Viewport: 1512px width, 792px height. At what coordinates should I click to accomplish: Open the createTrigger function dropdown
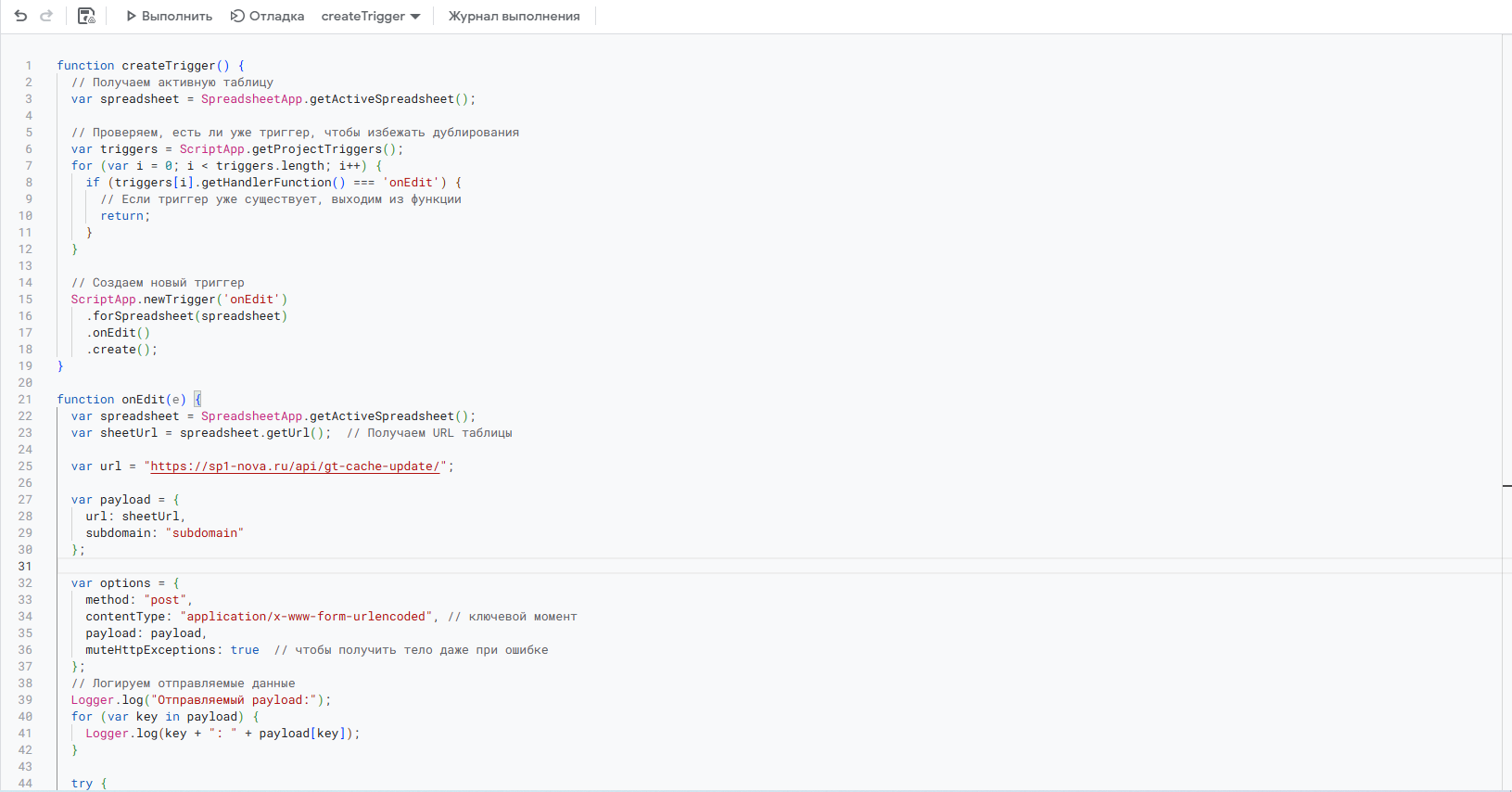pyautogui.click(x=371, y=16)
